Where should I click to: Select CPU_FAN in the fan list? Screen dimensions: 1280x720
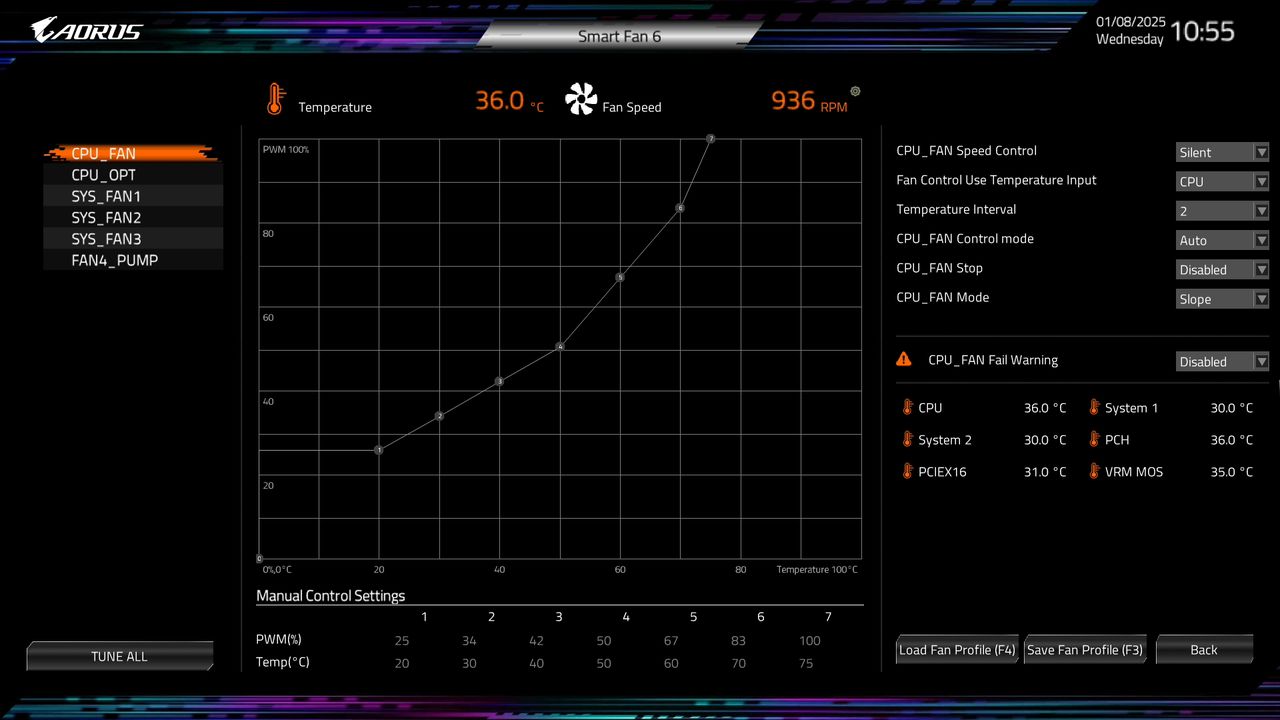pyautogui.click(x=132, y=153)
